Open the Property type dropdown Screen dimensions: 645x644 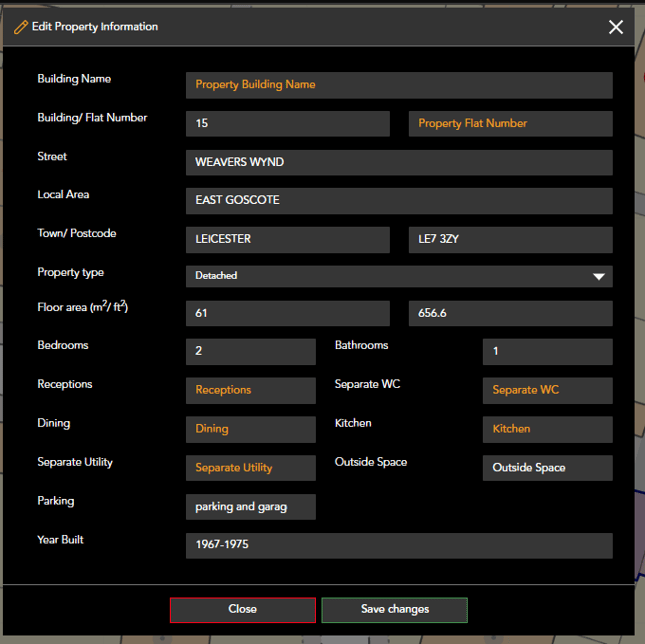coord(398,276)
